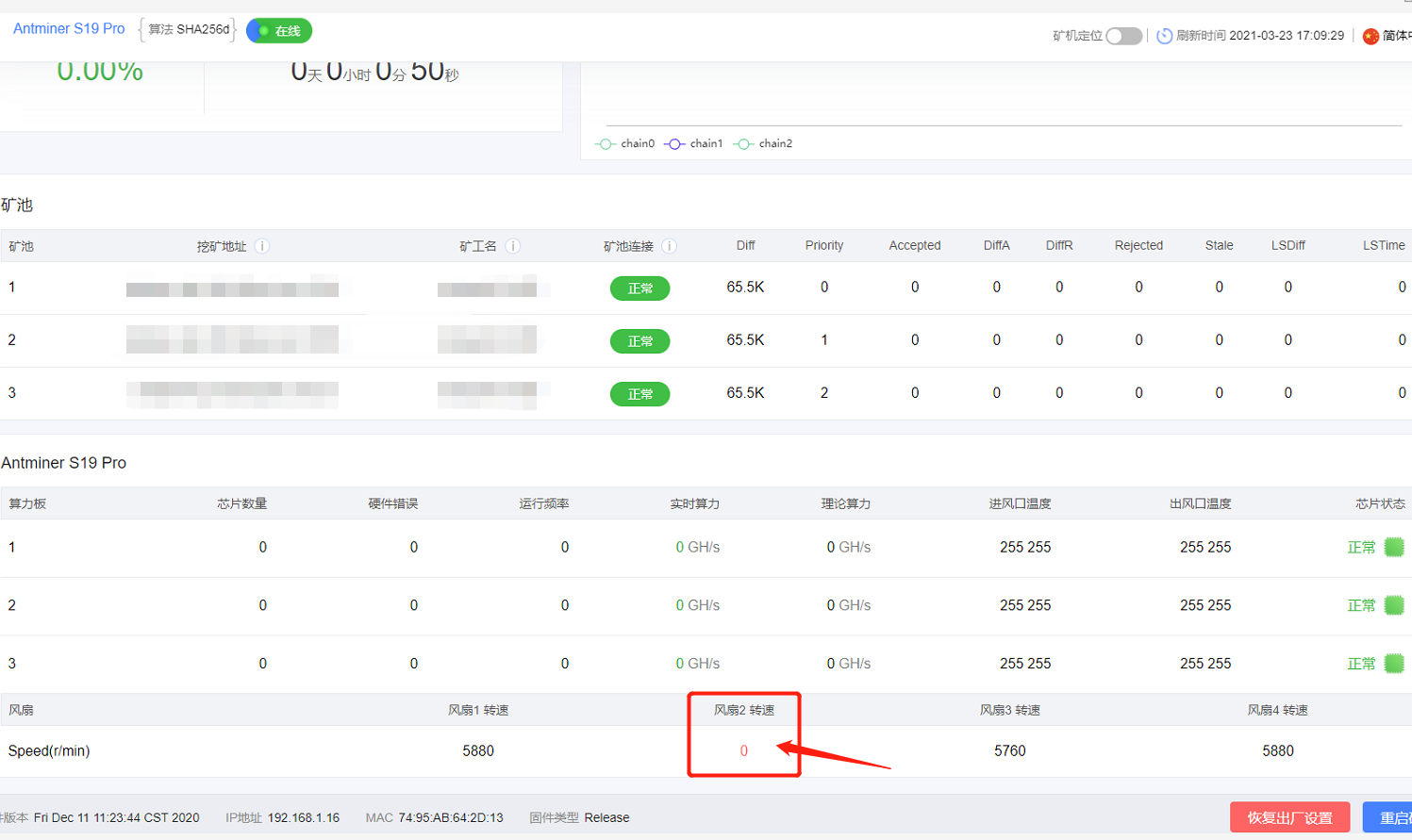Click green chip status icon for board 3
Image resolution: width=1412 pixels, height=840 pixels.
click(1393, 664)
